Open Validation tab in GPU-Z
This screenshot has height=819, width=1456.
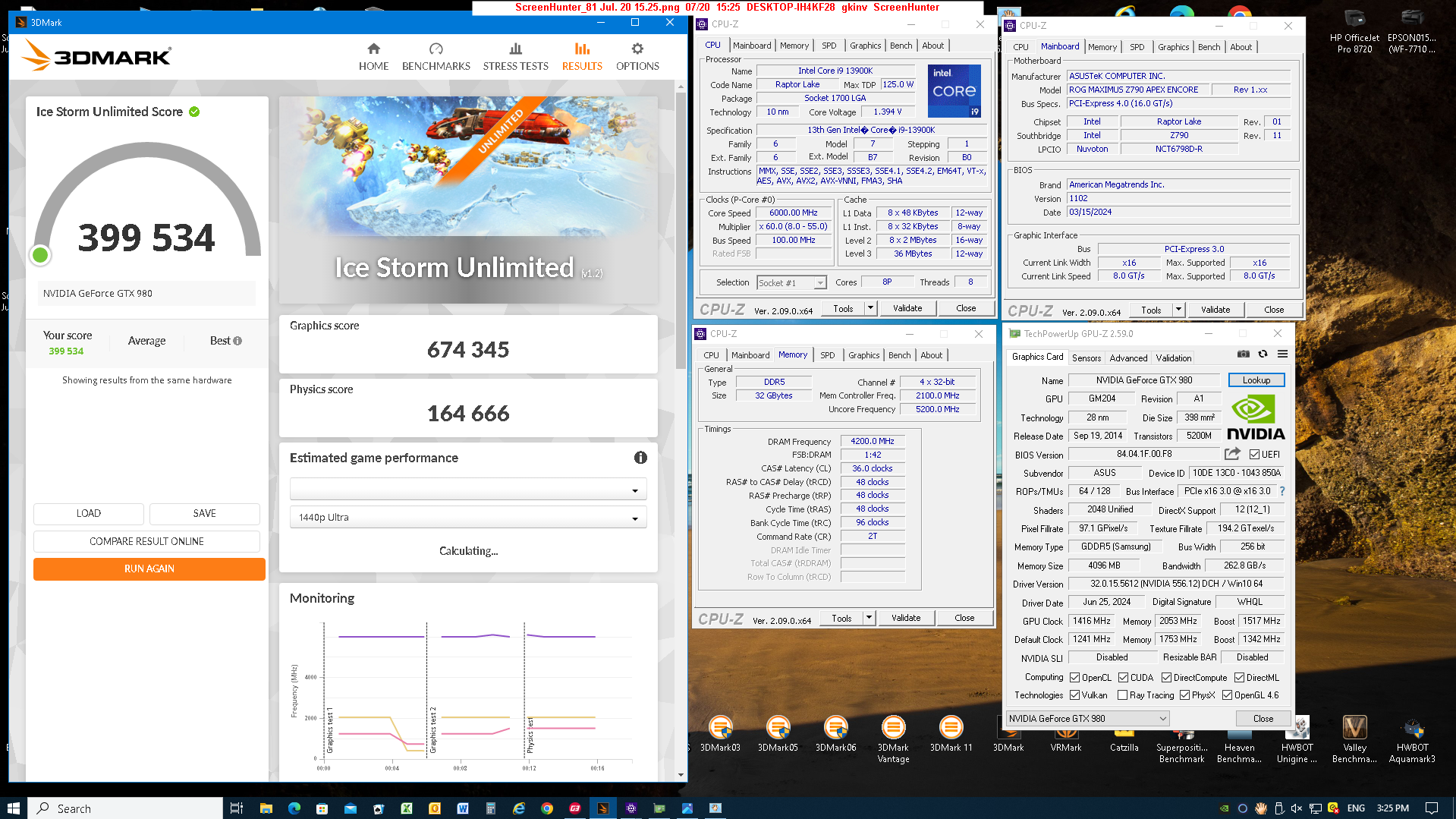click(x=1173, y=358)
